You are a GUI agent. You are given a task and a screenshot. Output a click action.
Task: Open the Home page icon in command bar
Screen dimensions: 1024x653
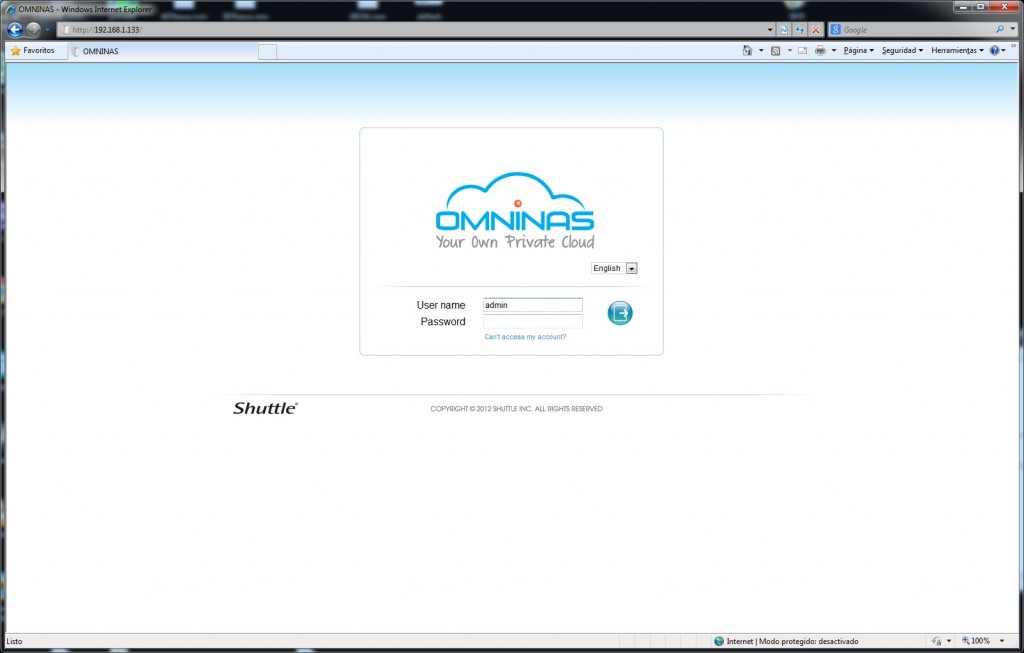coord(747,50)
